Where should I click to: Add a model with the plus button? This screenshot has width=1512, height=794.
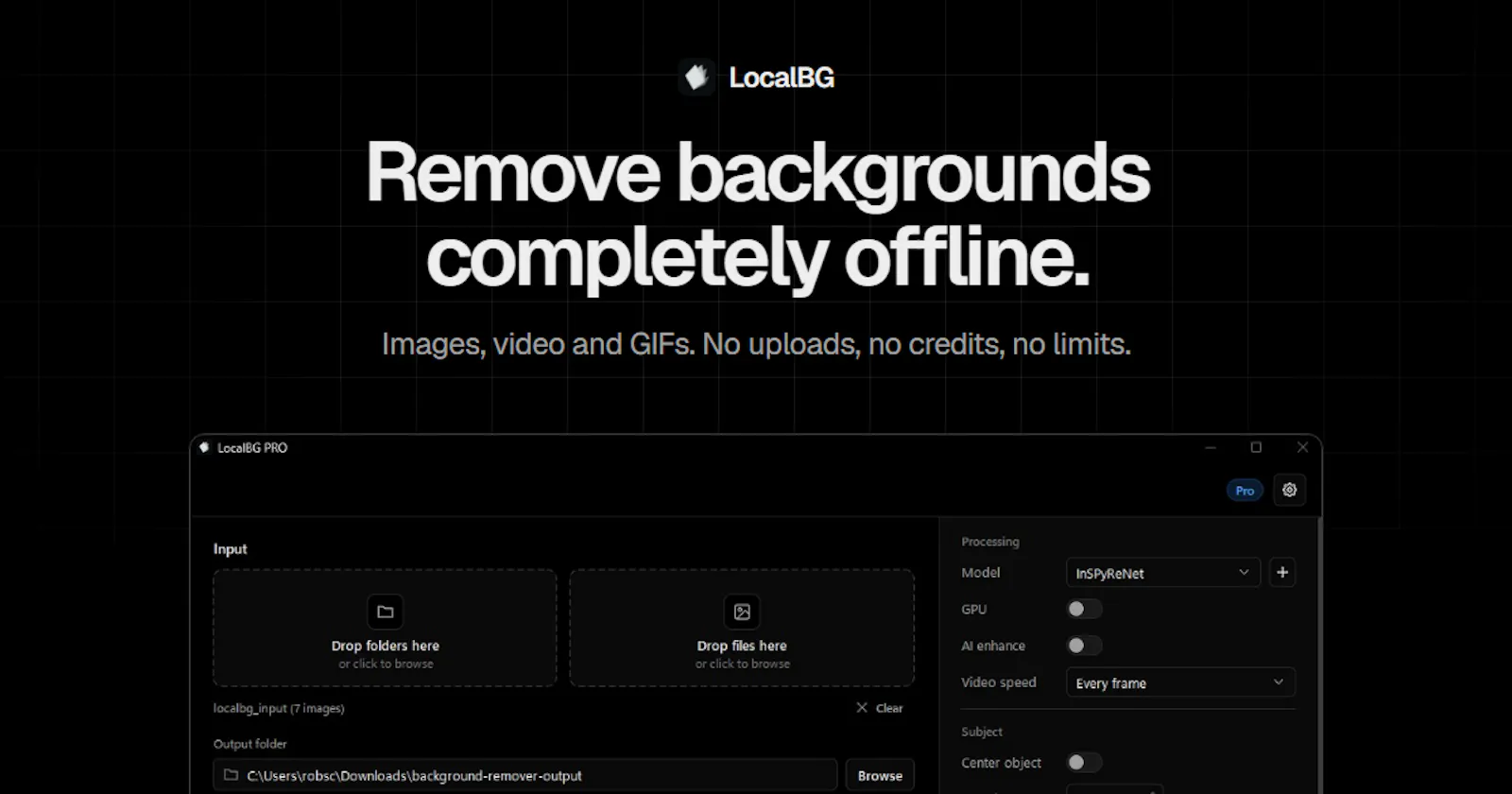pos(1282,572)
